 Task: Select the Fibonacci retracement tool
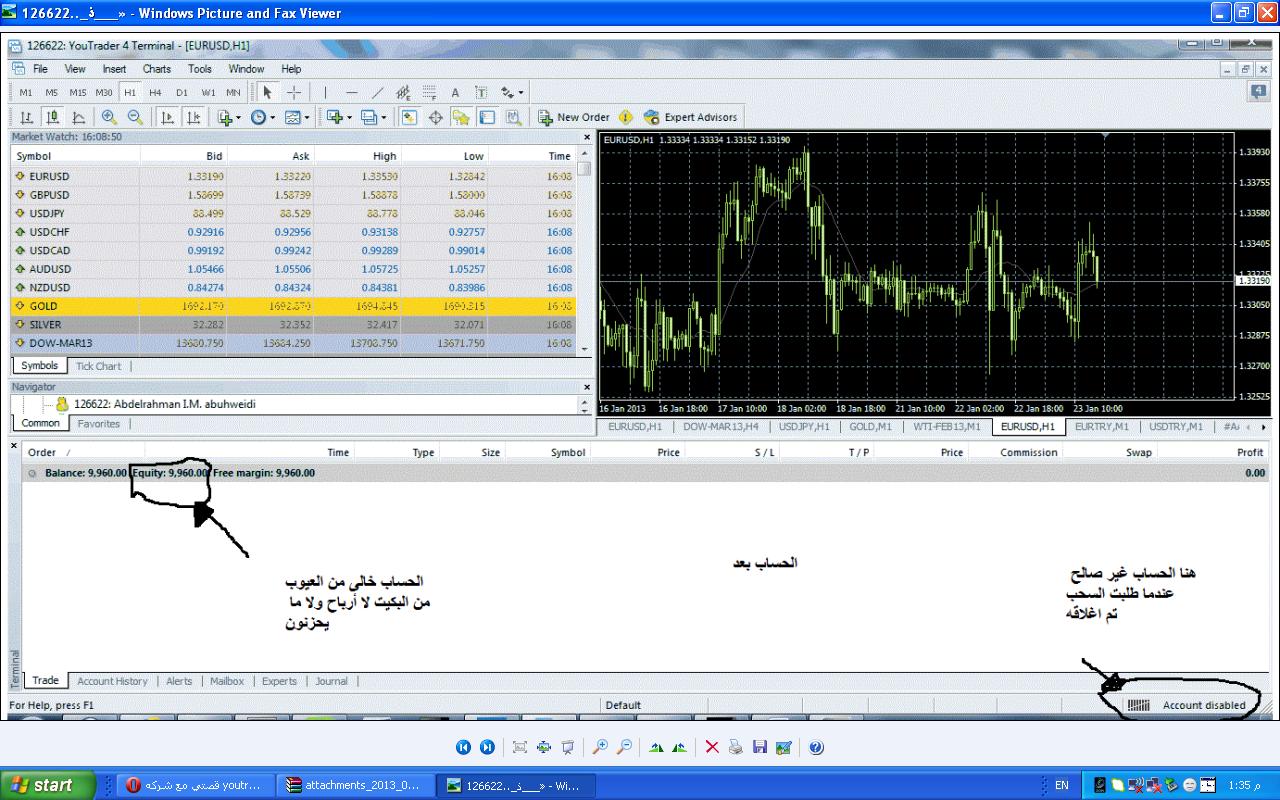pyautogui.click(x=430, y=92)
